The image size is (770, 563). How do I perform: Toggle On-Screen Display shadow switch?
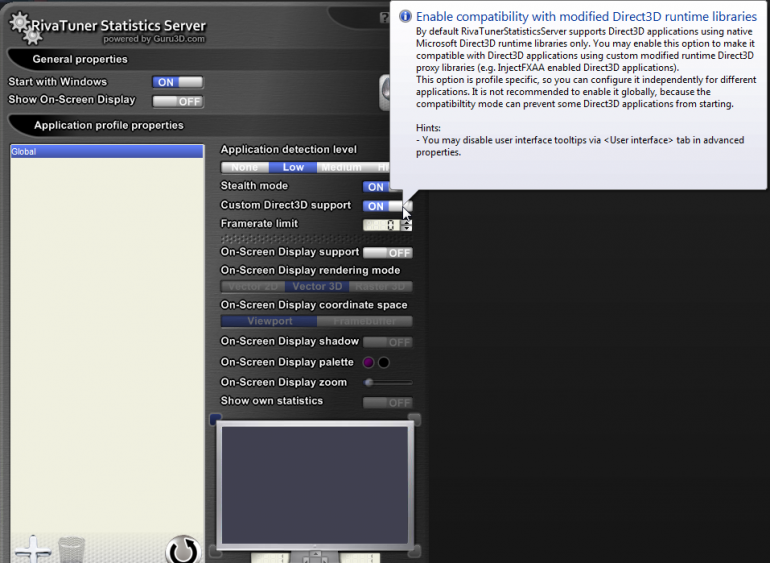(387, 342)
